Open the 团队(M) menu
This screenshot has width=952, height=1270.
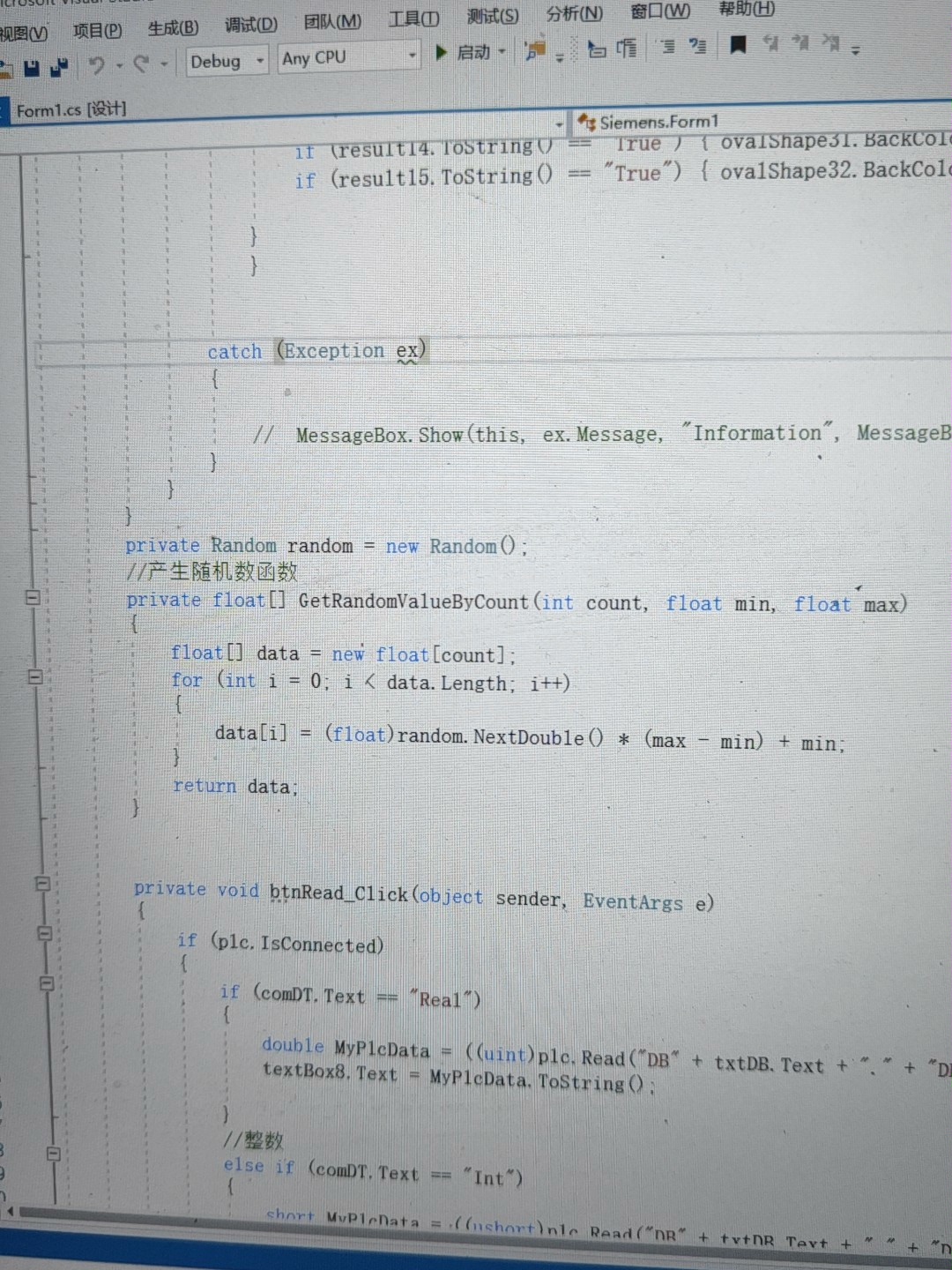332,21
